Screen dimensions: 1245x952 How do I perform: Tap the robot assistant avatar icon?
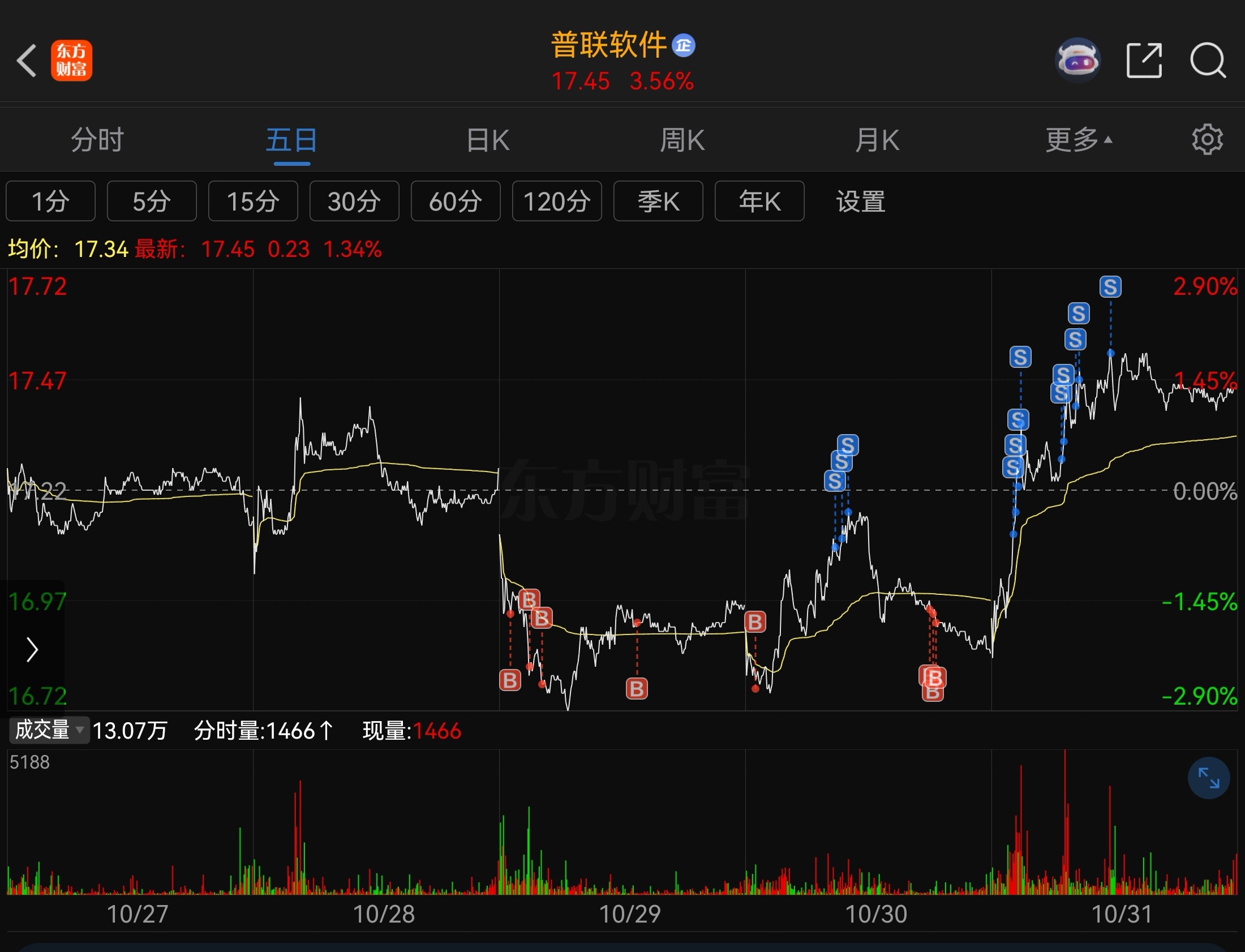(x=1078, y=60)
